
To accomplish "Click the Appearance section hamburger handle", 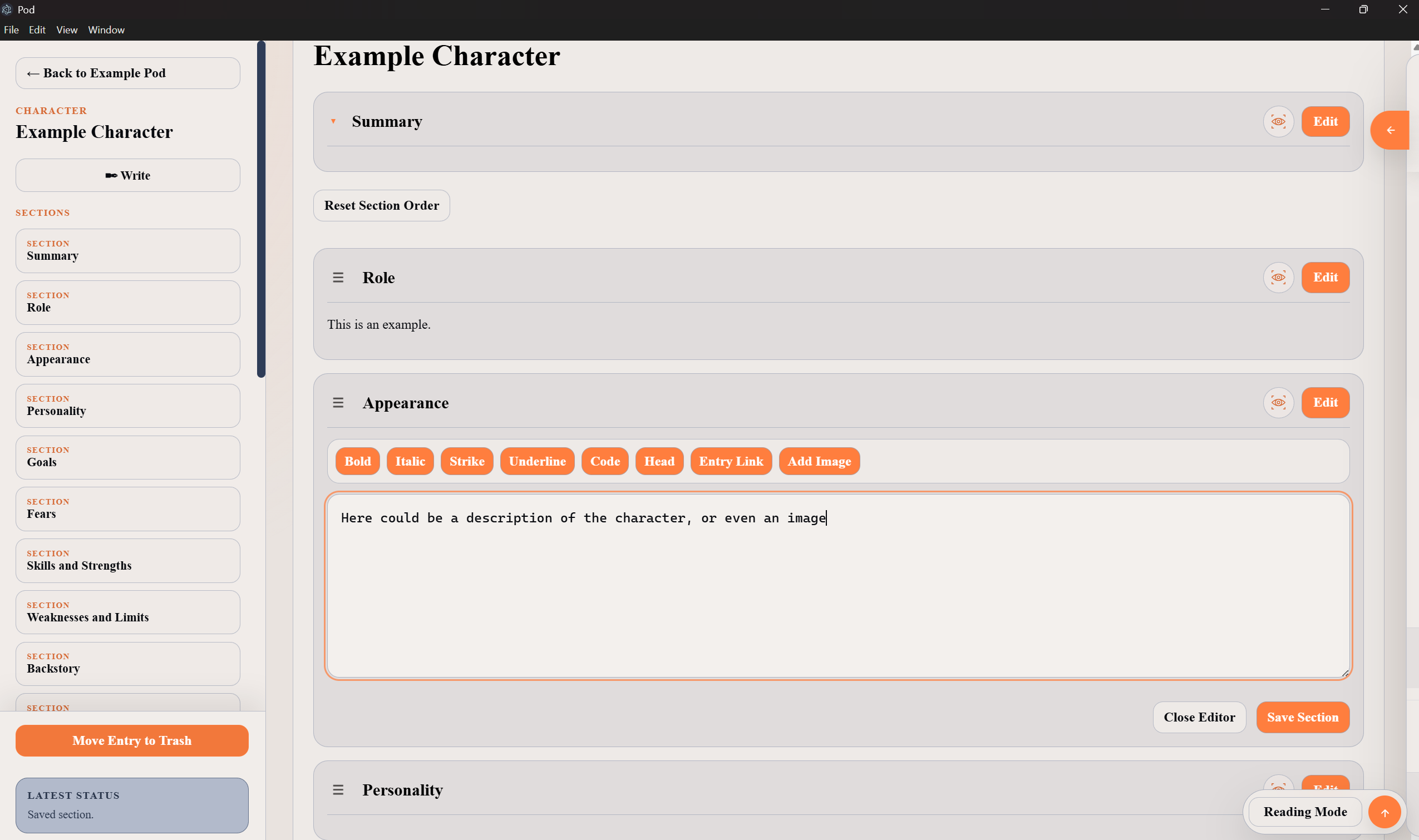I will [338, 402].
